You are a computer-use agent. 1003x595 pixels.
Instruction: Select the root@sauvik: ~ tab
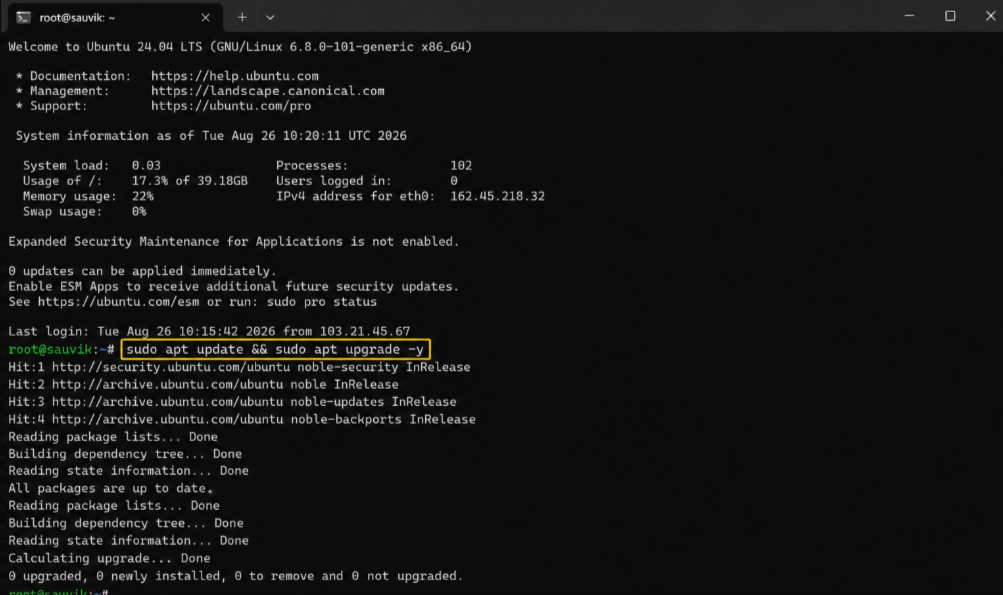115,17
